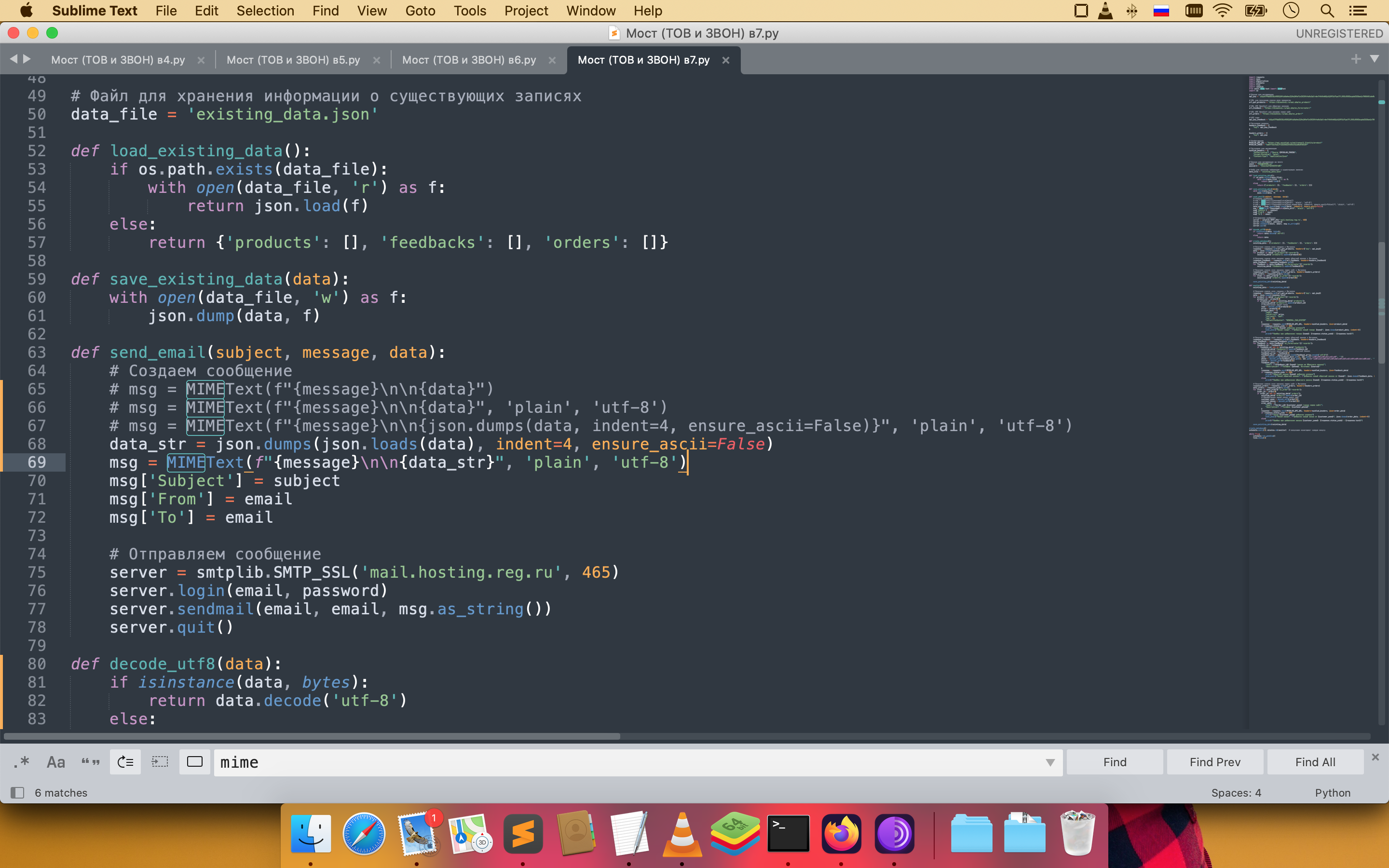Open battery status menu
This screenshot has height=868, width=1389.
pos(1256,11)
